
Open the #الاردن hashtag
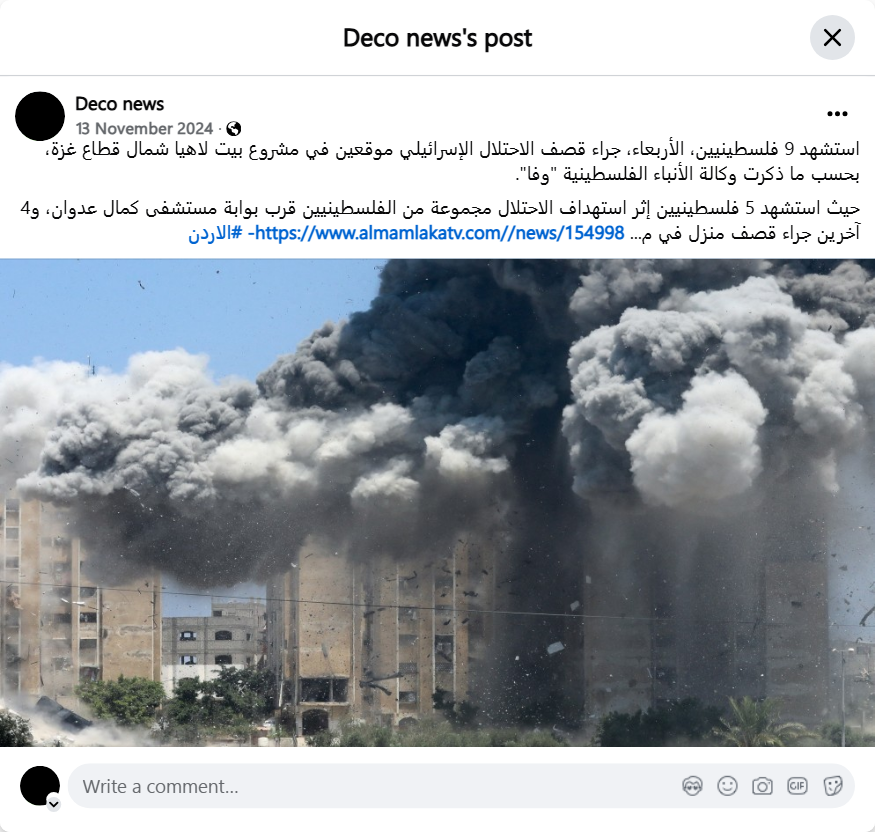(215, 233)
